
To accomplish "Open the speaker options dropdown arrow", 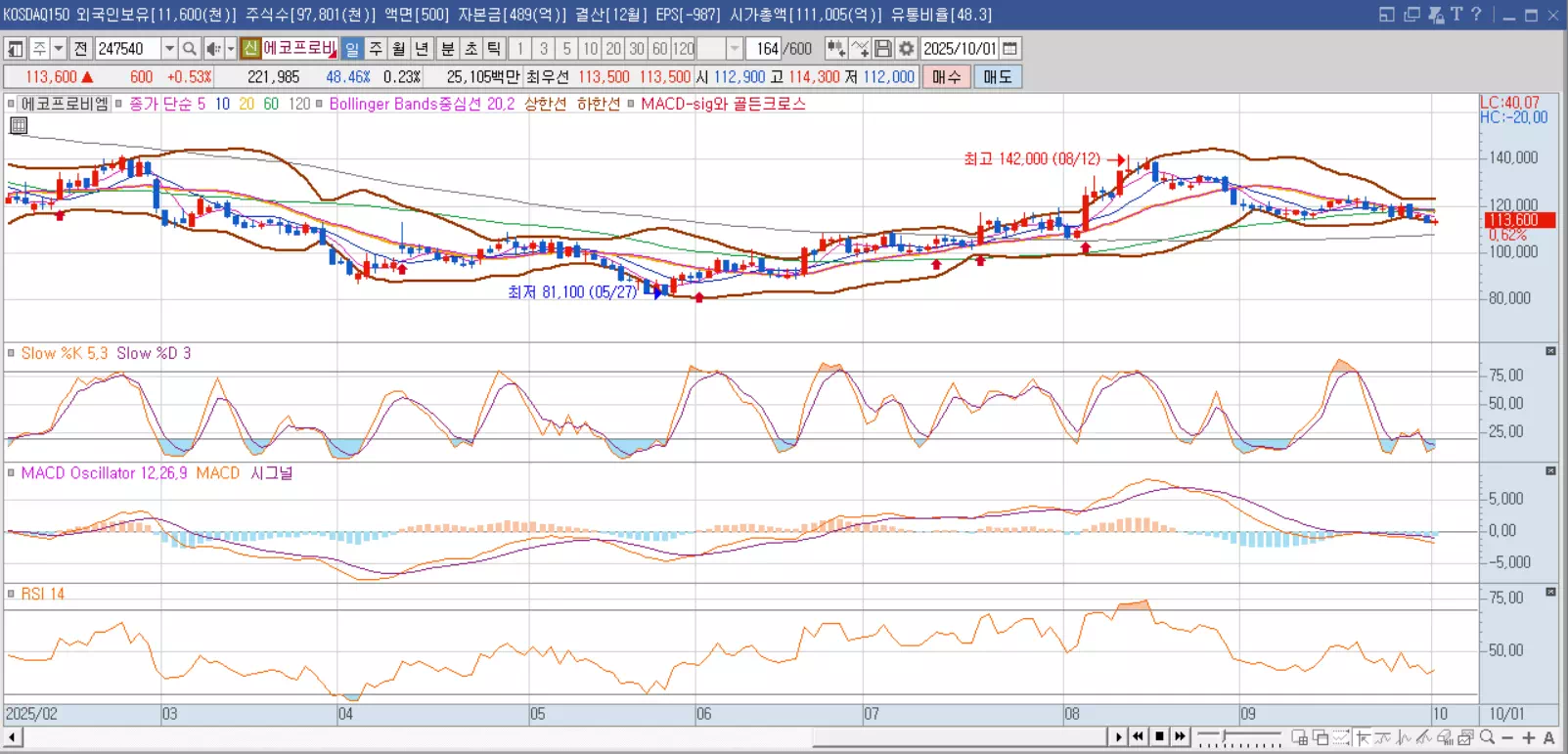I will [x=231, y=48].
